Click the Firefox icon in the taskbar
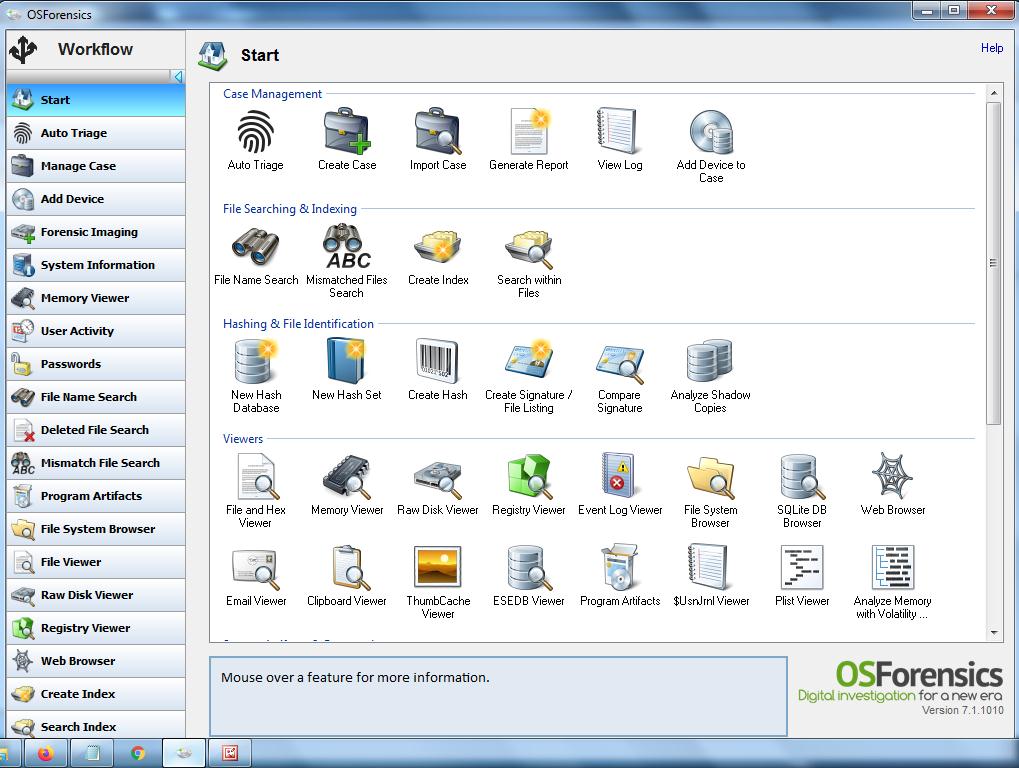 click(x=45, y=754)
